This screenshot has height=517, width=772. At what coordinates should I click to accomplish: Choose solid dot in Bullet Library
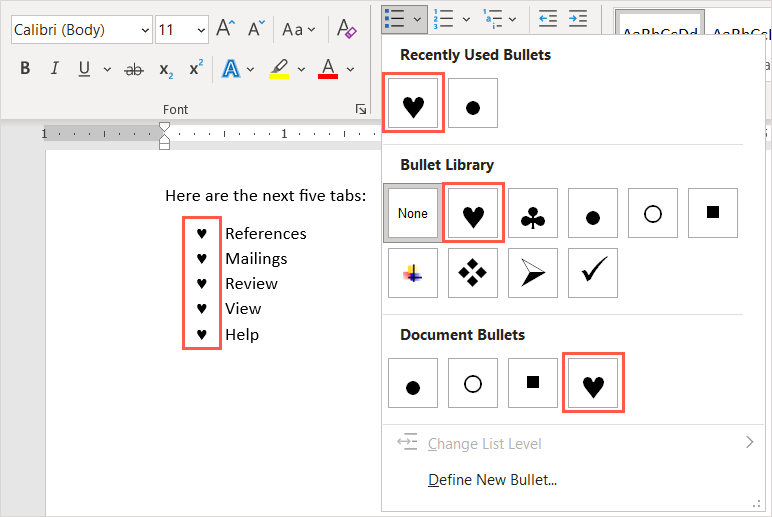tap(593, 213)
